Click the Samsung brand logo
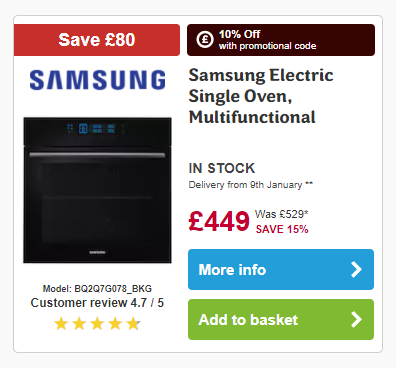Image resolution: width=396 pixels, height=368 pixels. (x=97, y=80)
